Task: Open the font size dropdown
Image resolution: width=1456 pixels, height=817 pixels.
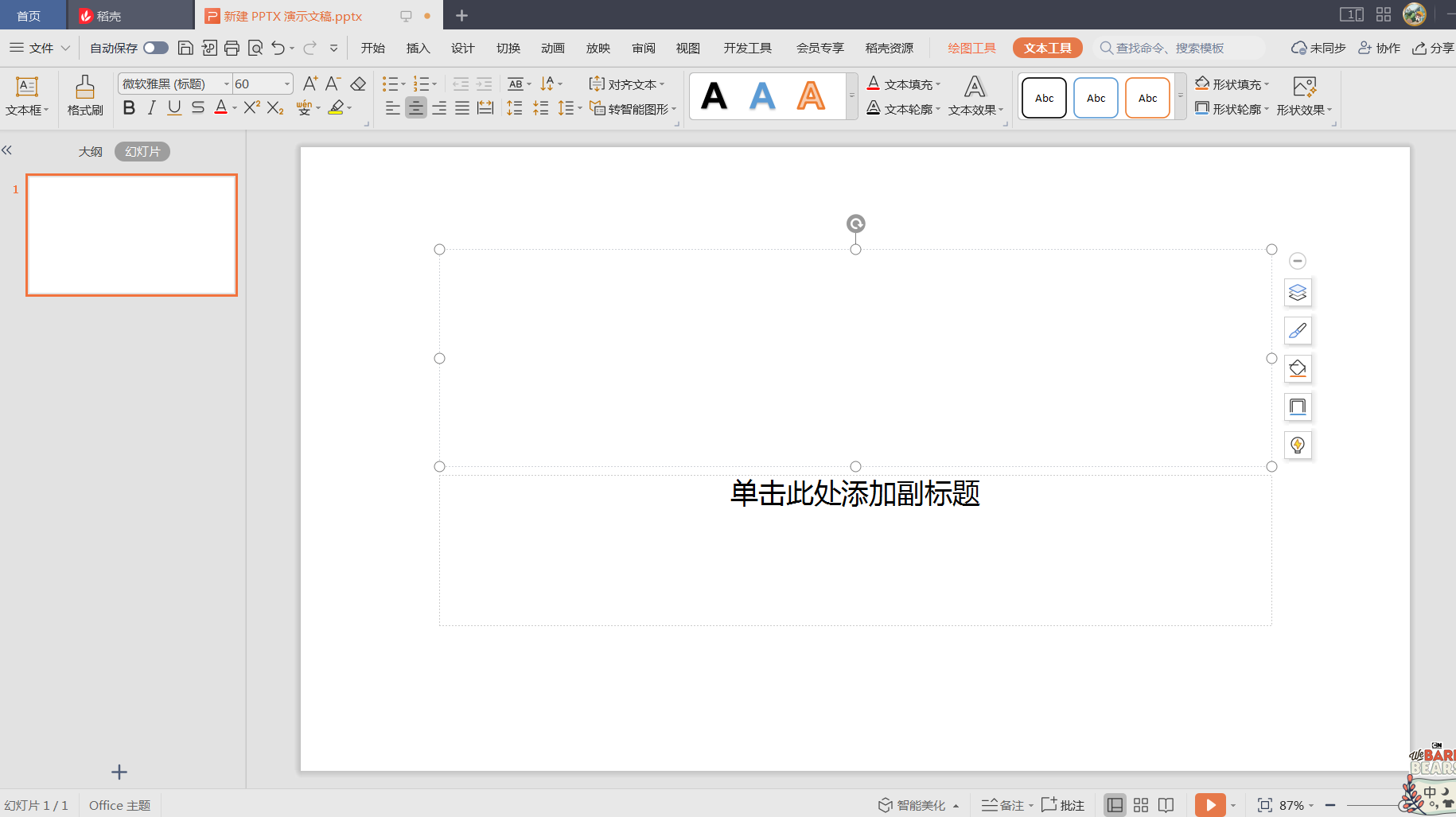Action: (x=286, y=84)
